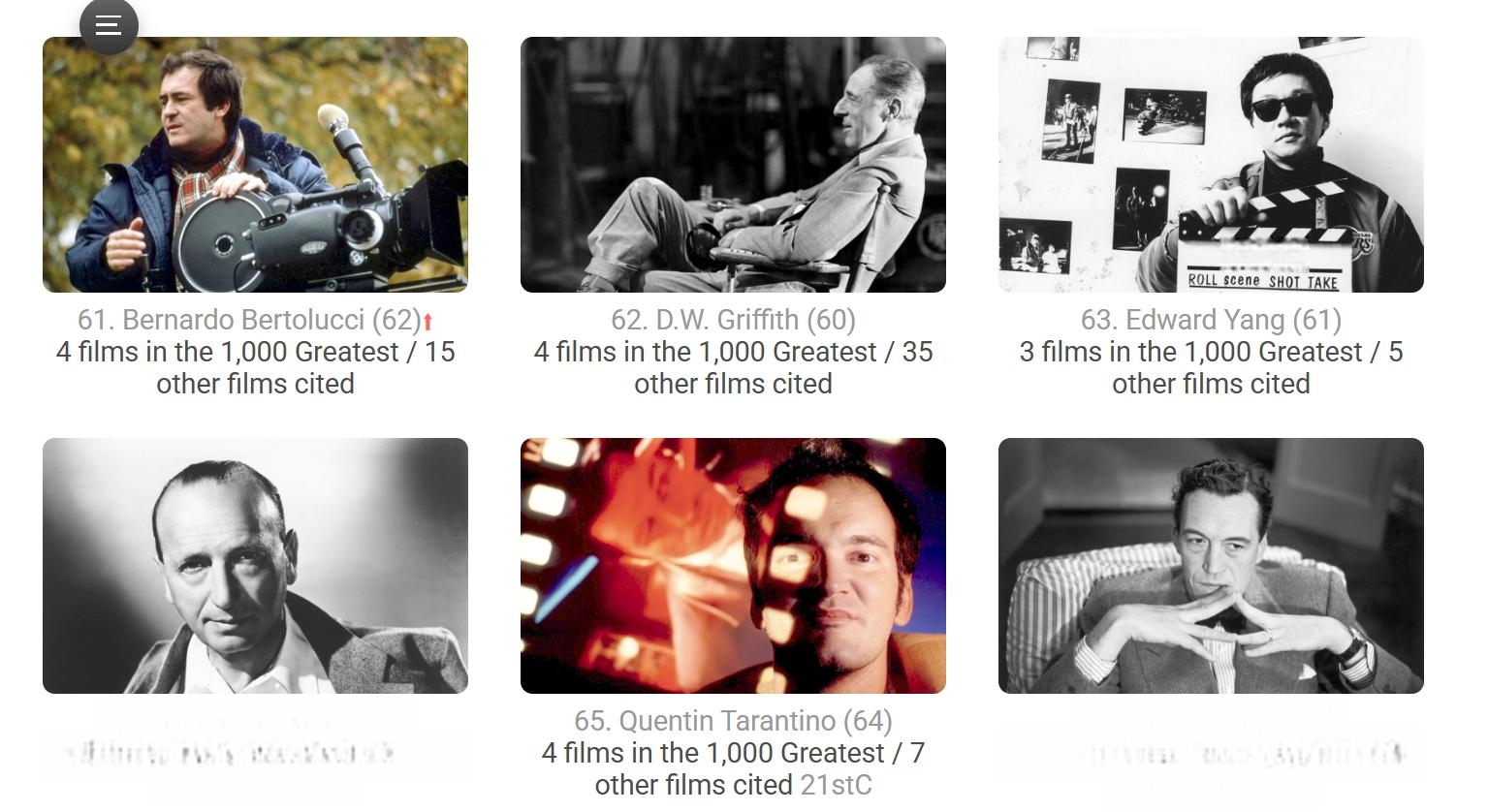The height and width of the screenshot is (812, 1488).
Task: Select the photo of man with interlaced fingers
Action: [x=1211, y=566]
